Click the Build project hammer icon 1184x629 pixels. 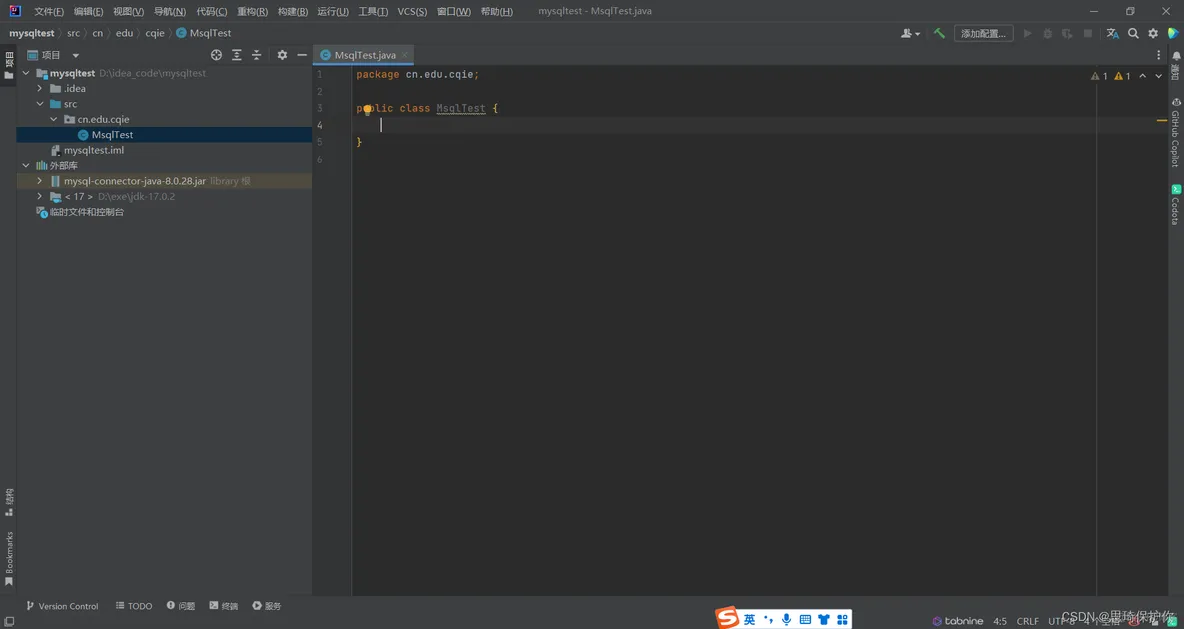939,33
